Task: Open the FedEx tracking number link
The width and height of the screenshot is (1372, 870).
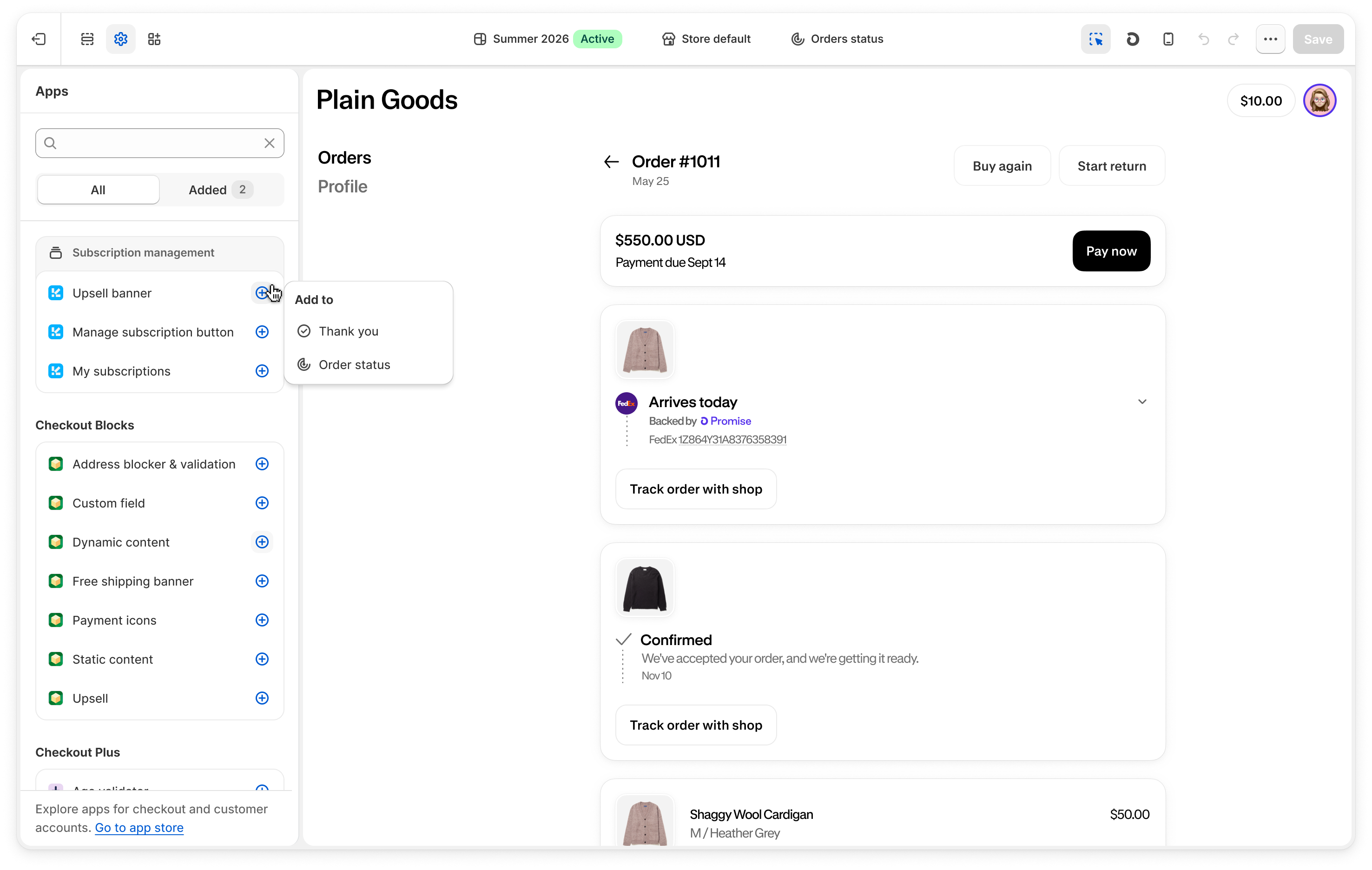Action: [x=732, y=439]
